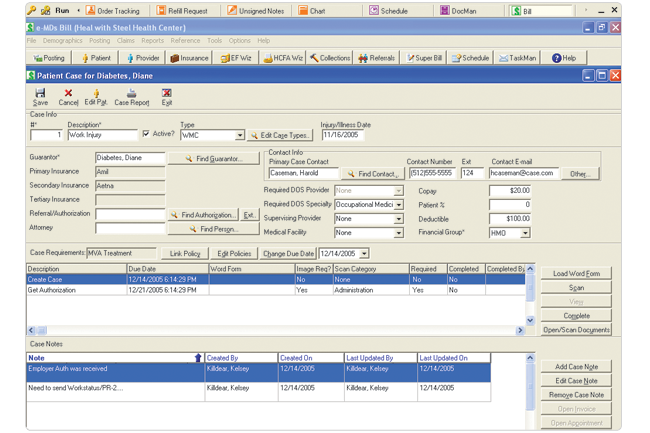Launch EF Wiz from the toolbar

236,58
